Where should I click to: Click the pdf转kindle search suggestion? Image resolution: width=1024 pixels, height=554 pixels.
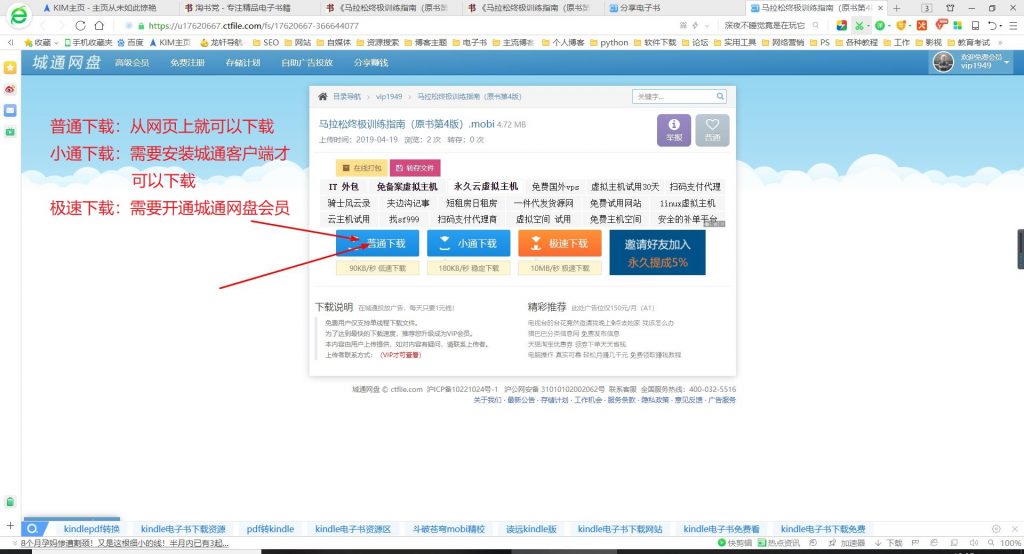click(270, 529)
